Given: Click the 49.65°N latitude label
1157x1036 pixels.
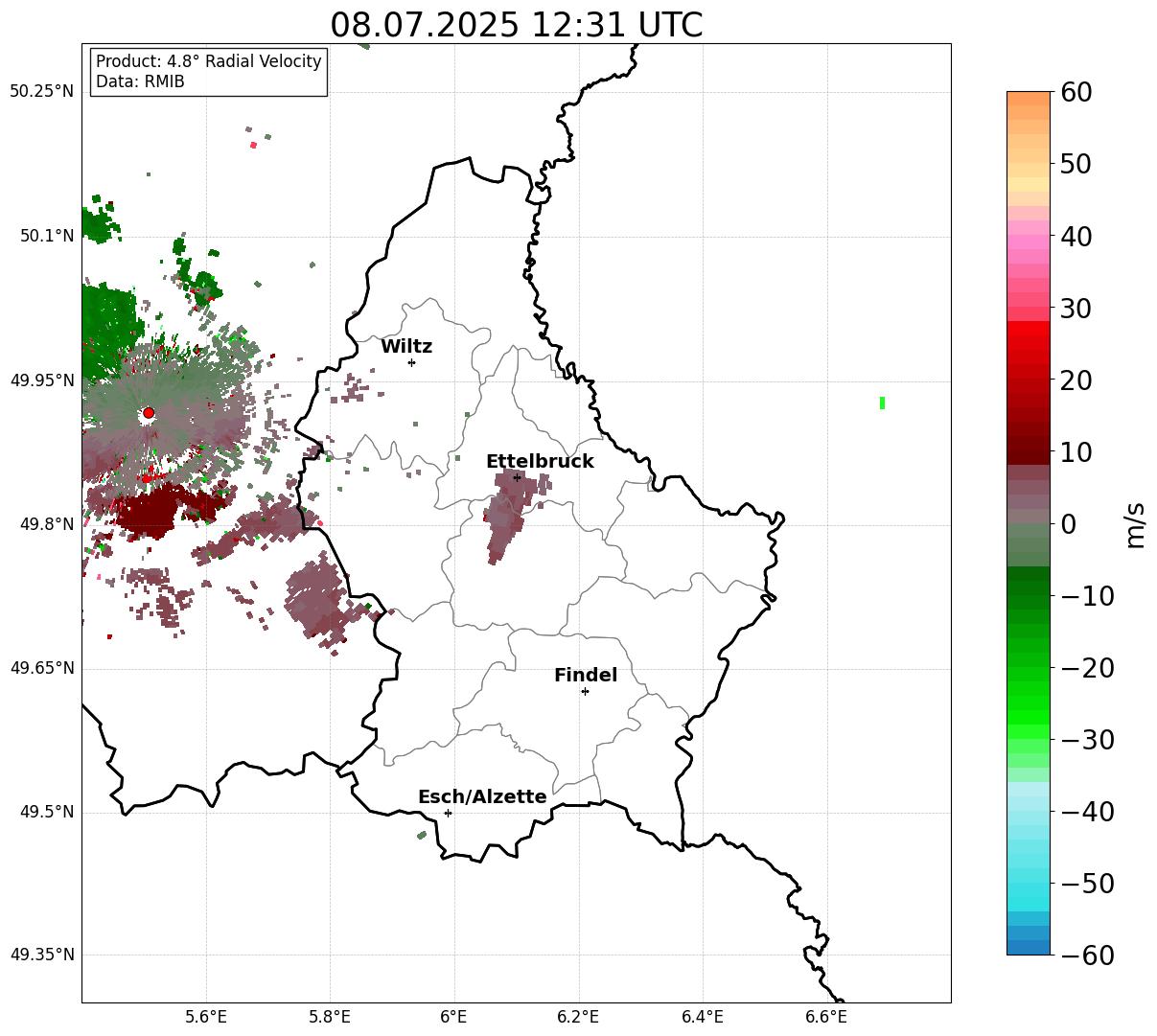Looking at the screenshot, I should pos(41,668).
